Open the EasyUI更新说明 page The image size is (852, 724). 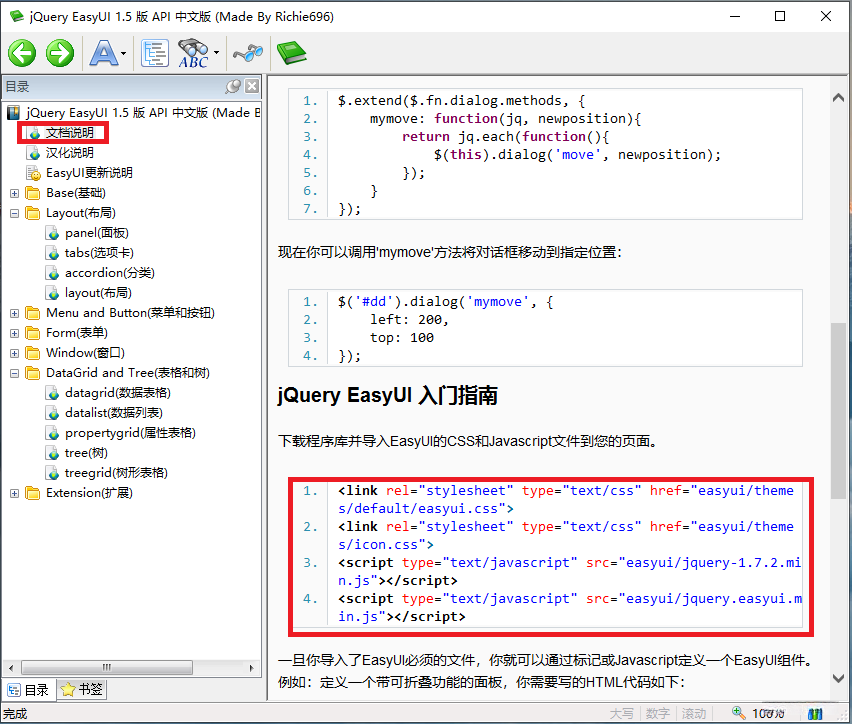pos(89,173)
